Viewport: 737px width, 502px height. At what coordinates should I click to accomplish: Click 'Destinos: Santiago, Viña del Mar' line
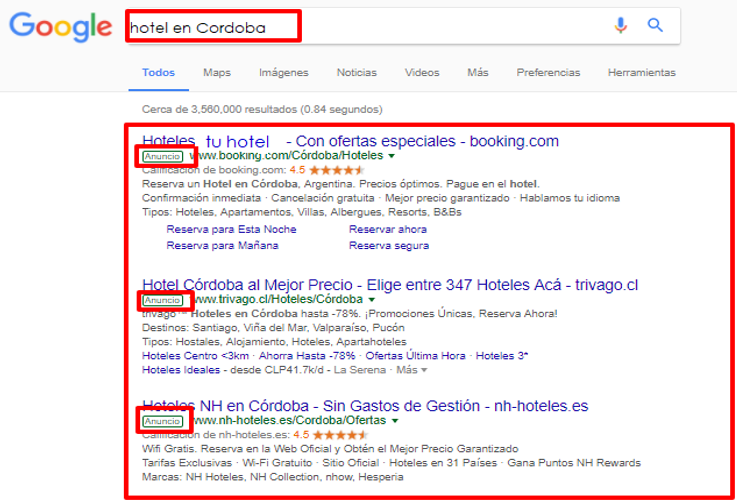tap(273, 328)
